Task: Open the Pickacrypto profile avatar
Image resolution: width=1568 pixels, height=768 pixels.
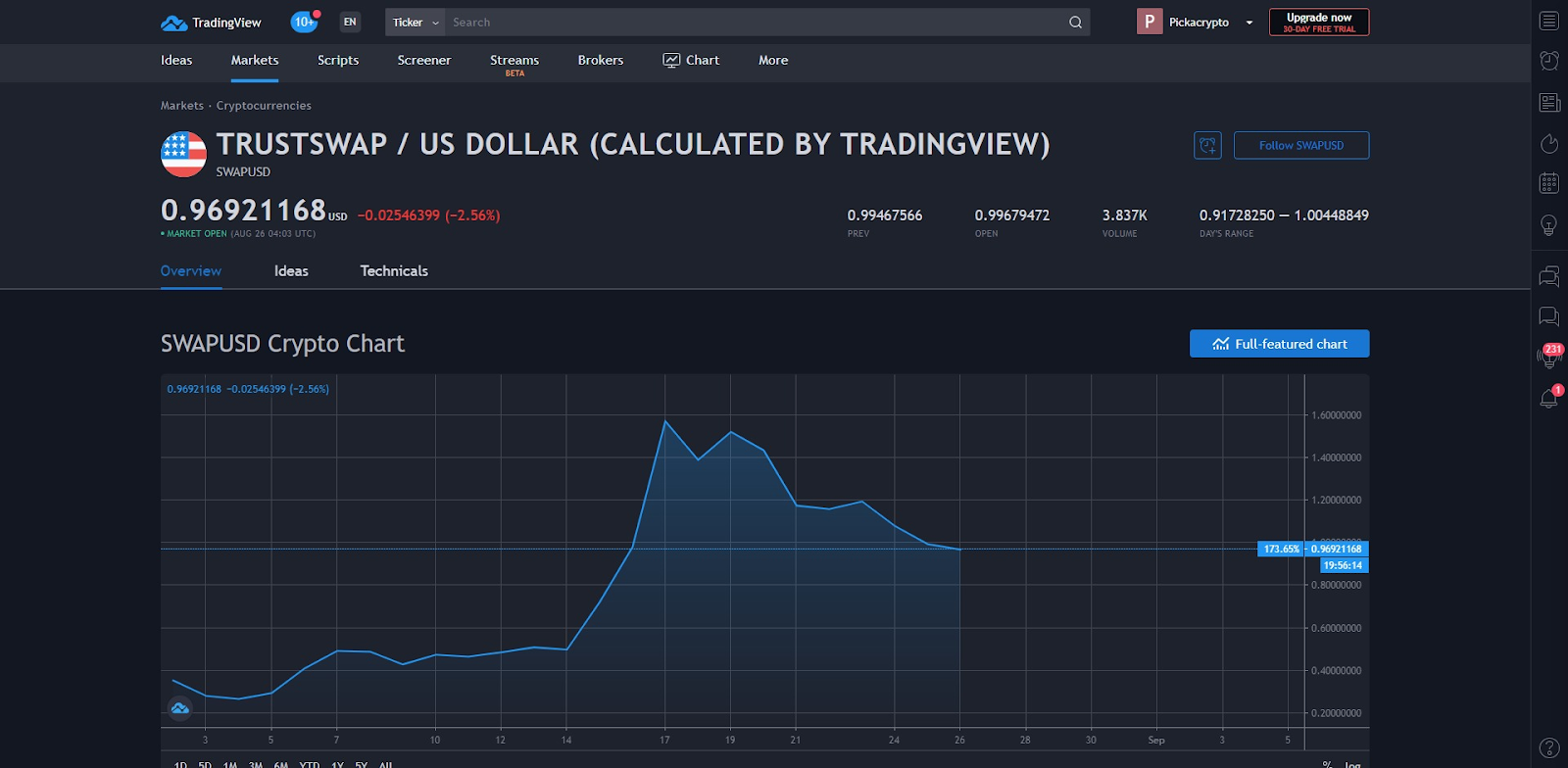Action: pyautogui.click(x=1150, y=22)
